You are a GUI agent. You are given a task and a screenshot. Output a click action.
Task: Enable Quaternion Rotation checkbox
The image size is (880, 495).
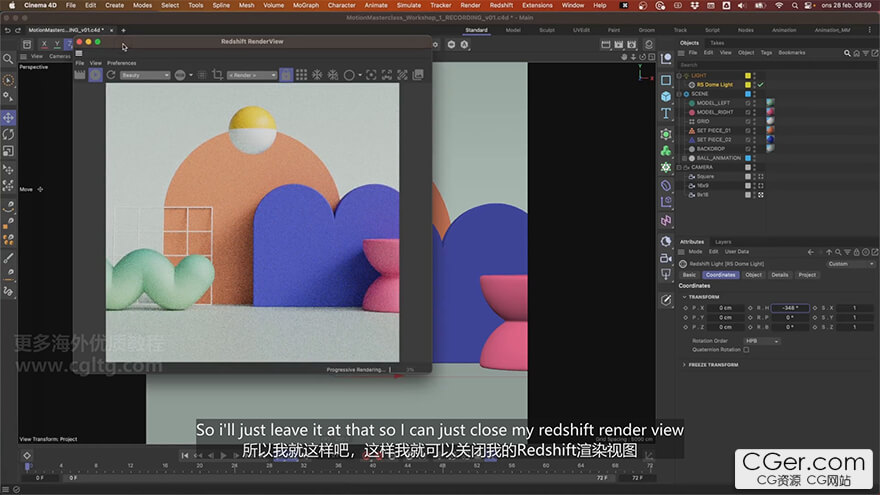tap(746, 350)
